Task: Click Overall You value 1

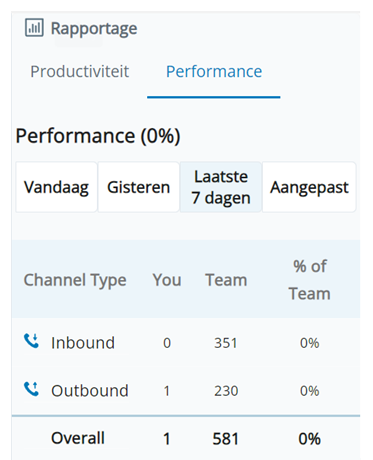Action: [x=167, y=439]
